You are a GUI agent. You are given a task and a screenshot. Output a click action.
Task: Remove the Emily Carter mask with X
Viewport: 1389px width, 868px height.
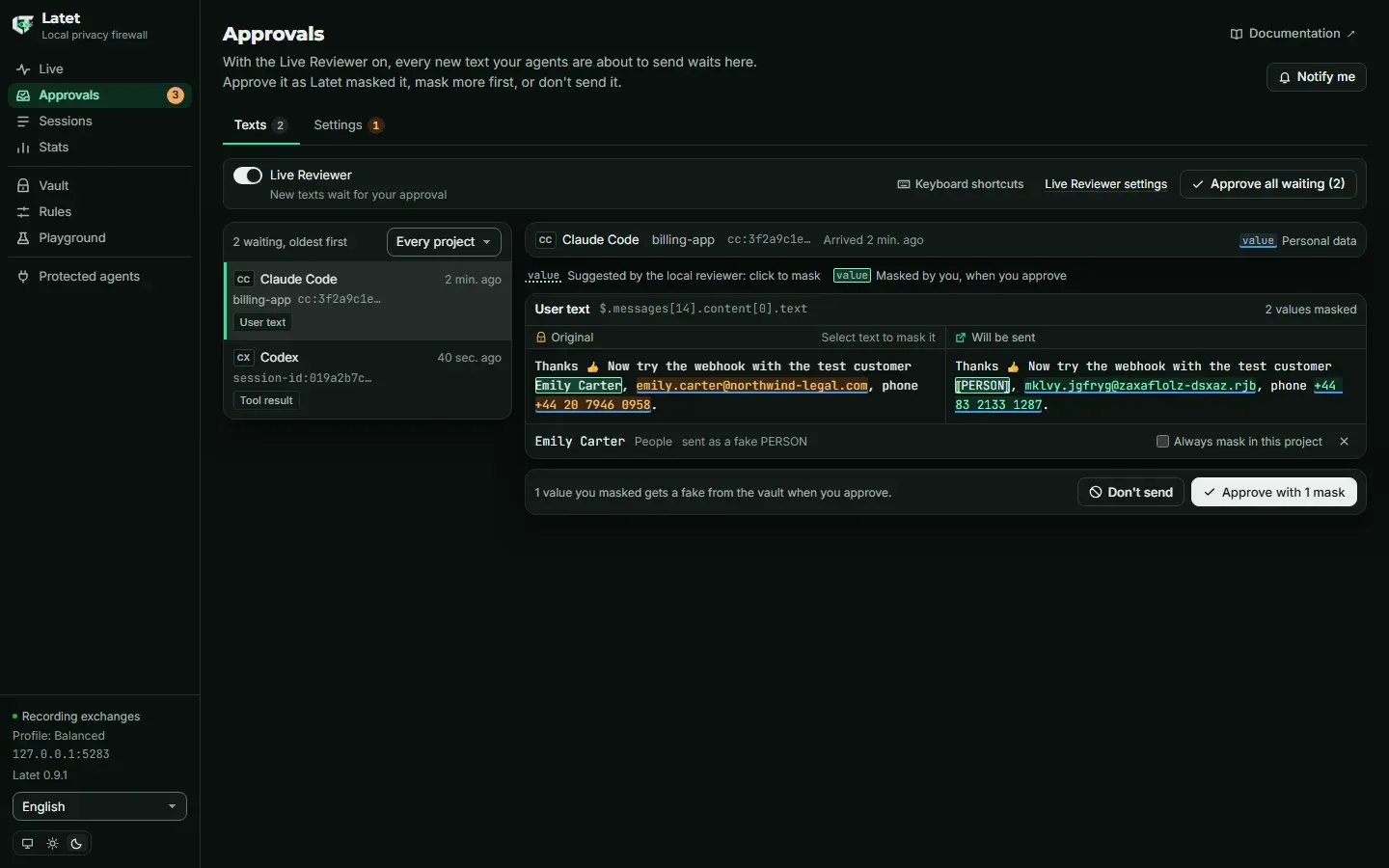point(1345,442)
